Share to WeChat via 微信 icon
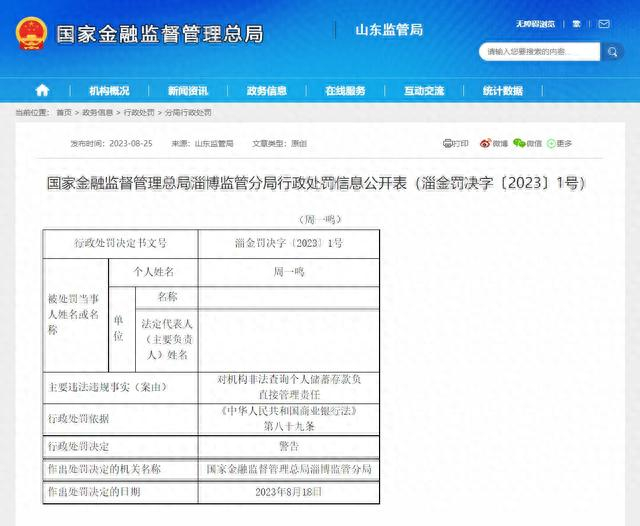 click(x=527, y=143)
